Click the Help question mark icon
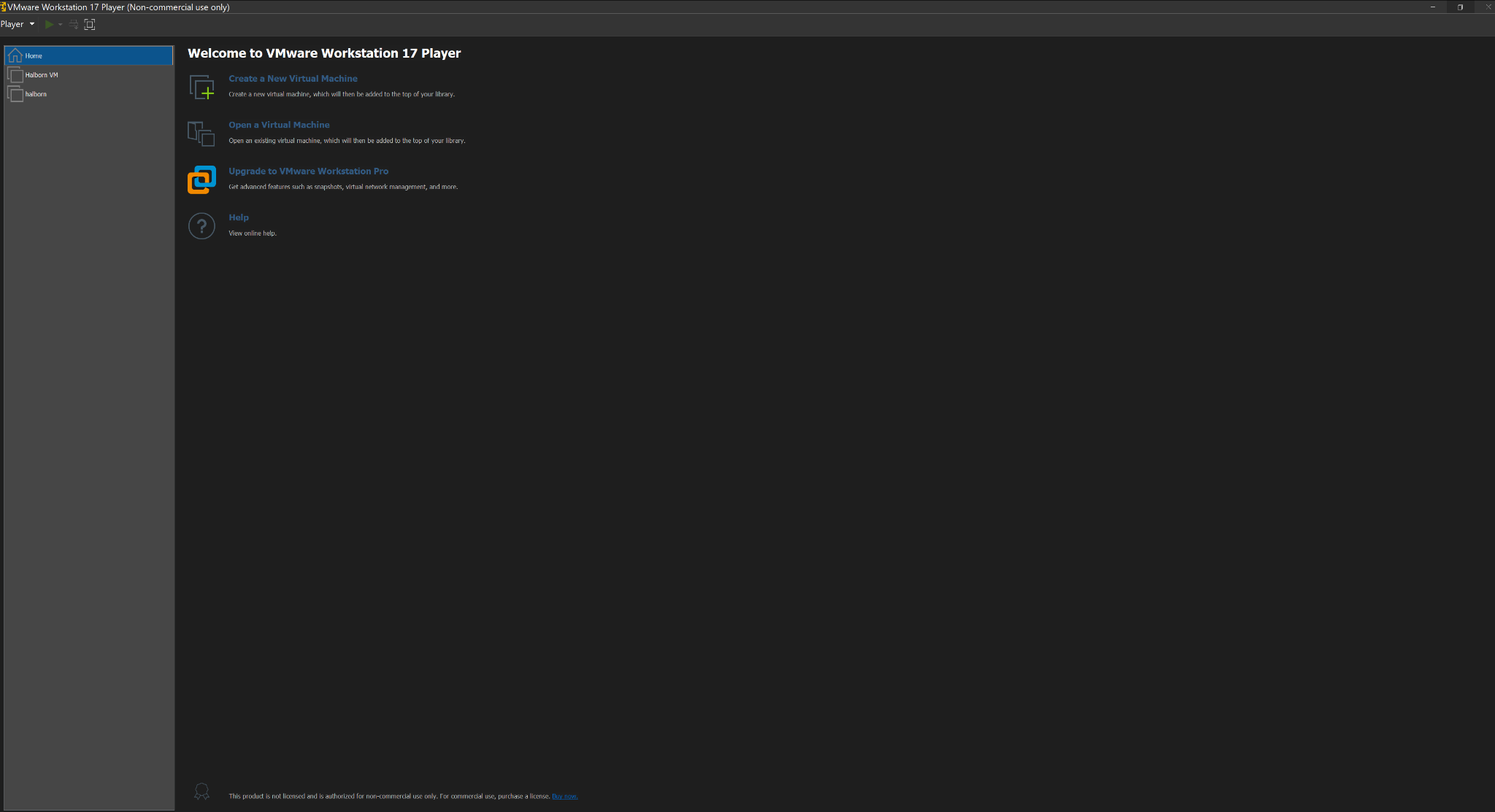 pos(201,226)
